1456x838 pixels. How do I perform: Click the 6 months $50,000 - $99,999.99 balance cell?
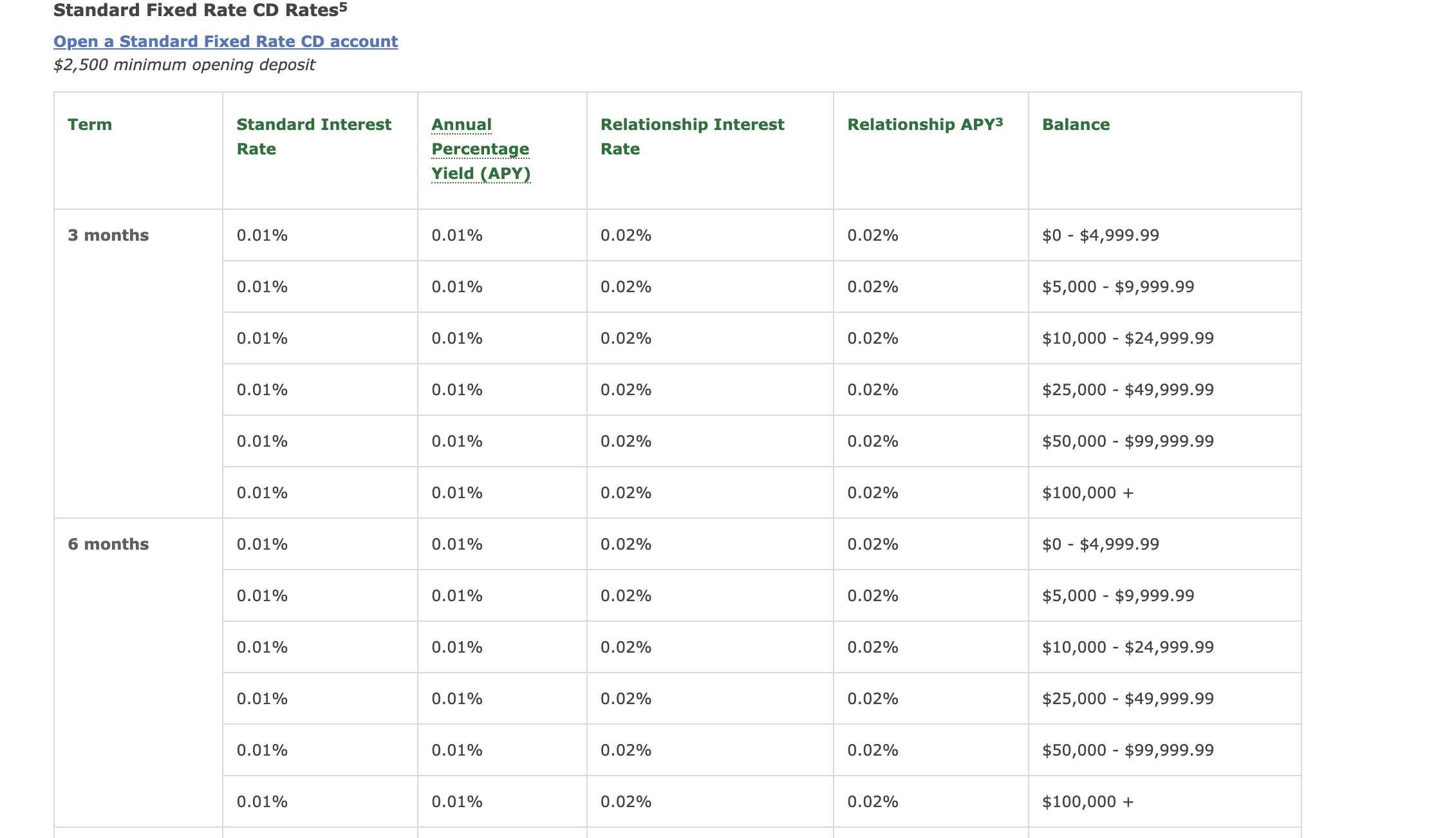coord(1127,750)
